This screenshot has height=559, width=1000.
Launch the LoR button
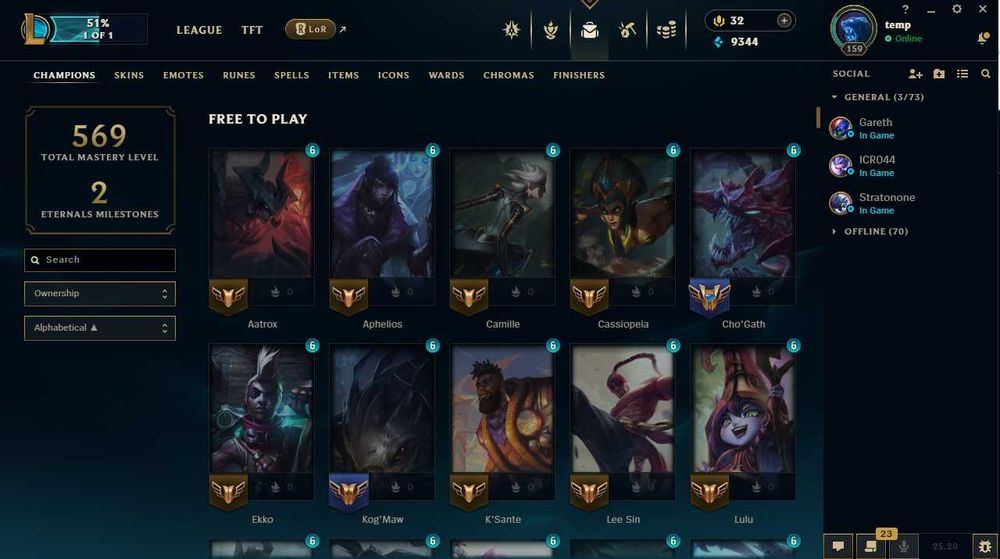(310, 29)
